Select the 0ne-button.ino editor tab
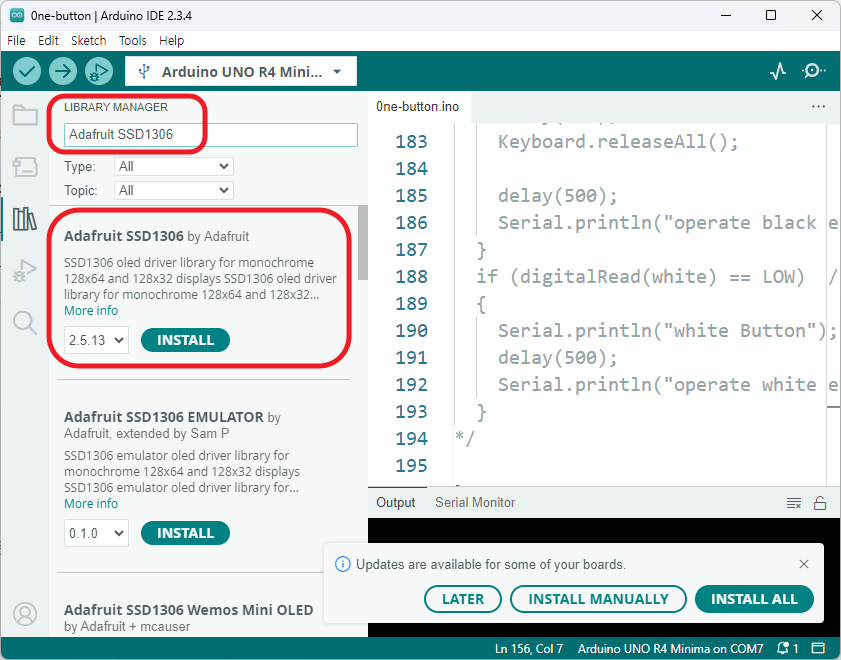 pyautogui.click(x=417, y=106)
